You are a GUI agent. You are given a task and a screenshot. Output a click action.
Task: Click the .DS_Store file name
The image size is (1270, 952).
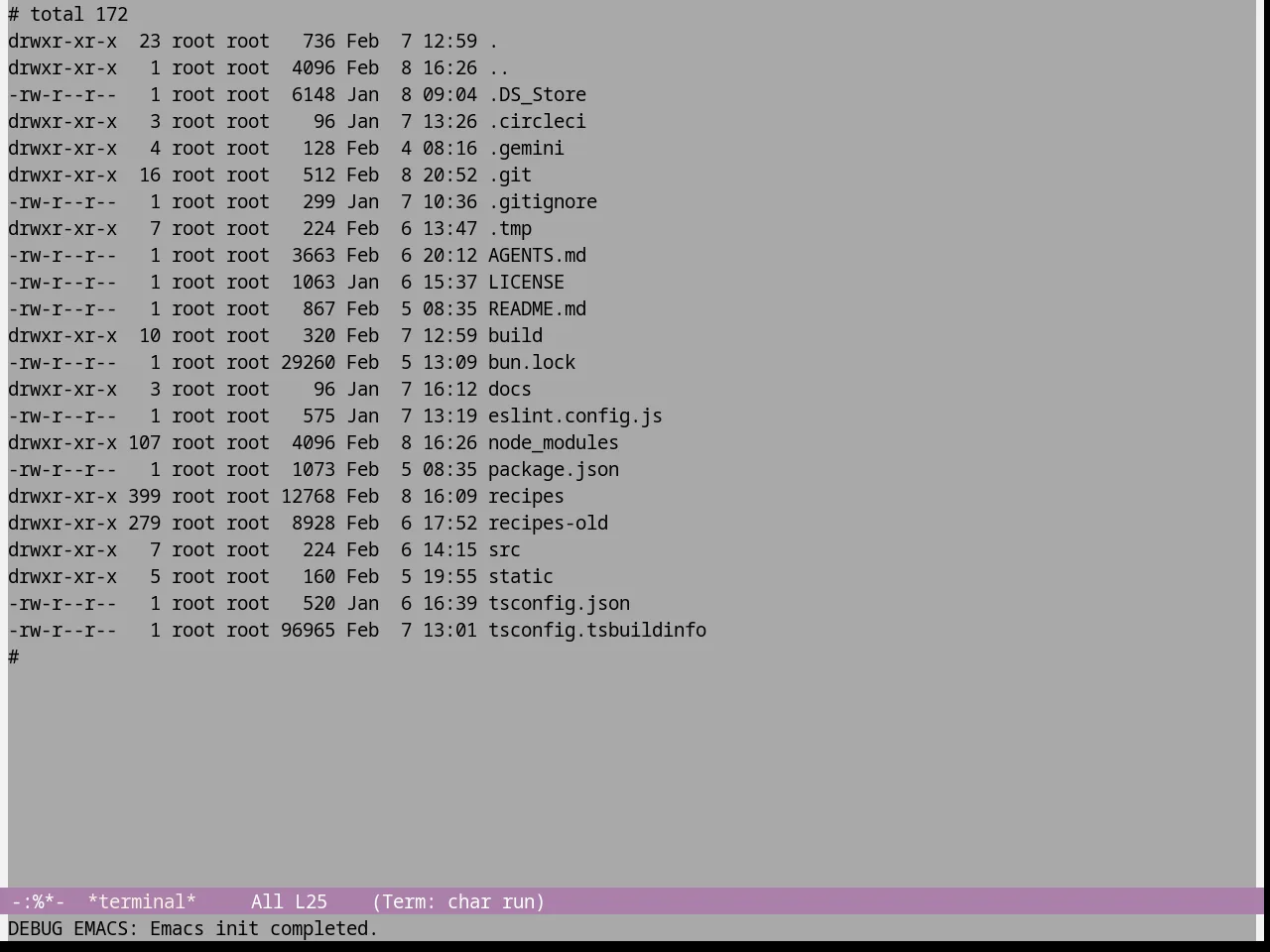click(x=537, y=94)
